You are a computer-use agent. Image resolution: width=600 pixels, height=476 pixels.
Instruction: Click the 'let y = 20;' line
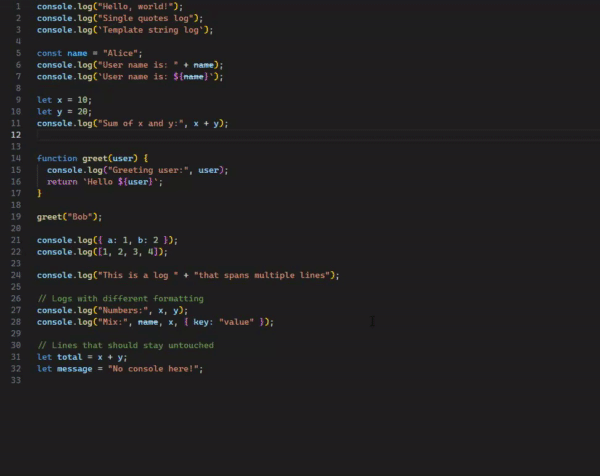[x=64, y=112]
